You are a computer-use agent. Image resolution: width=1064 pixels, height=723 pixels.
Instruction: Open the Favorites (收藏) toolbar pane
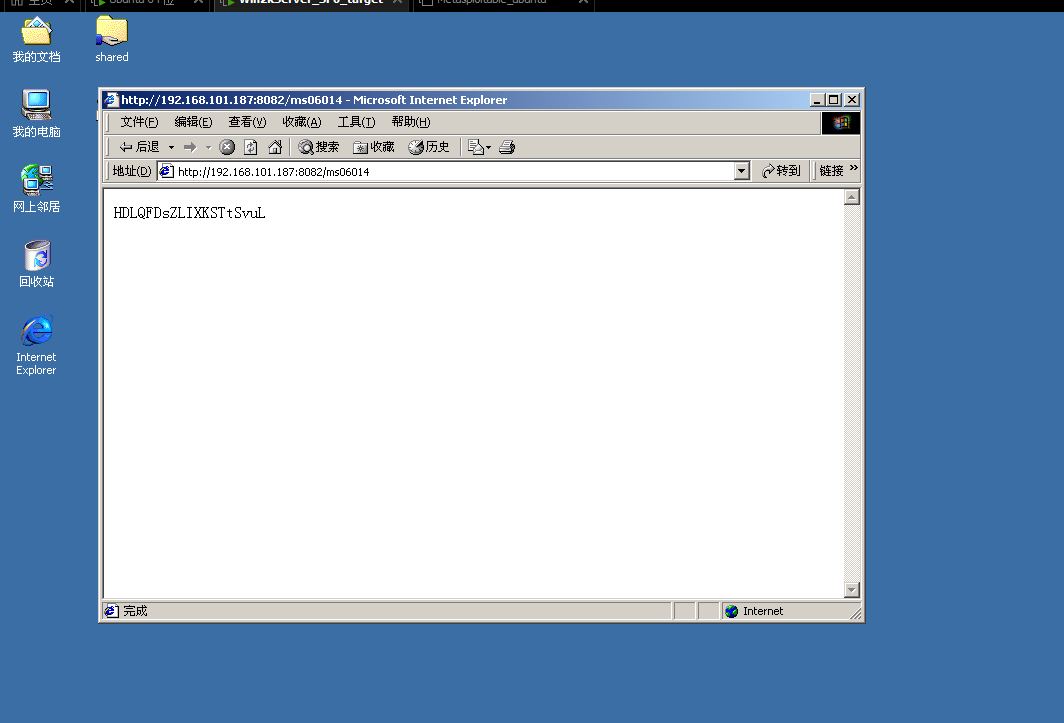pyautogui.click(x=374, y=147)
